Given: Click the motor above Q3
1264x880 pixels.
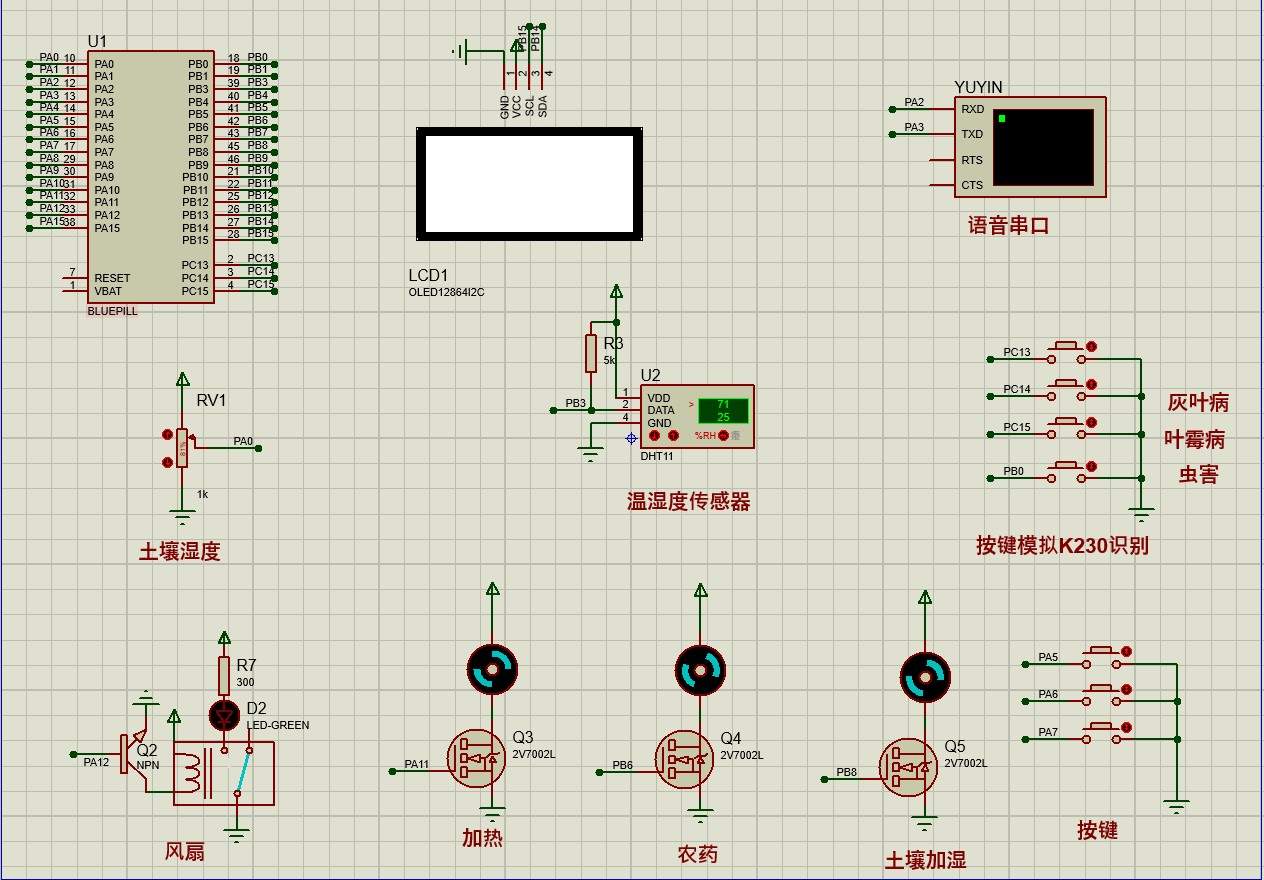Looking at the screenshot, I should pos(492,669).
